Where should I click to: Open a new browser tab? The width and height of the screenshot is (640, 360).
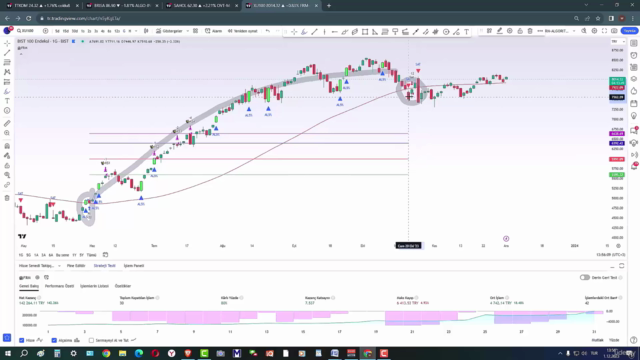point(329,6)
